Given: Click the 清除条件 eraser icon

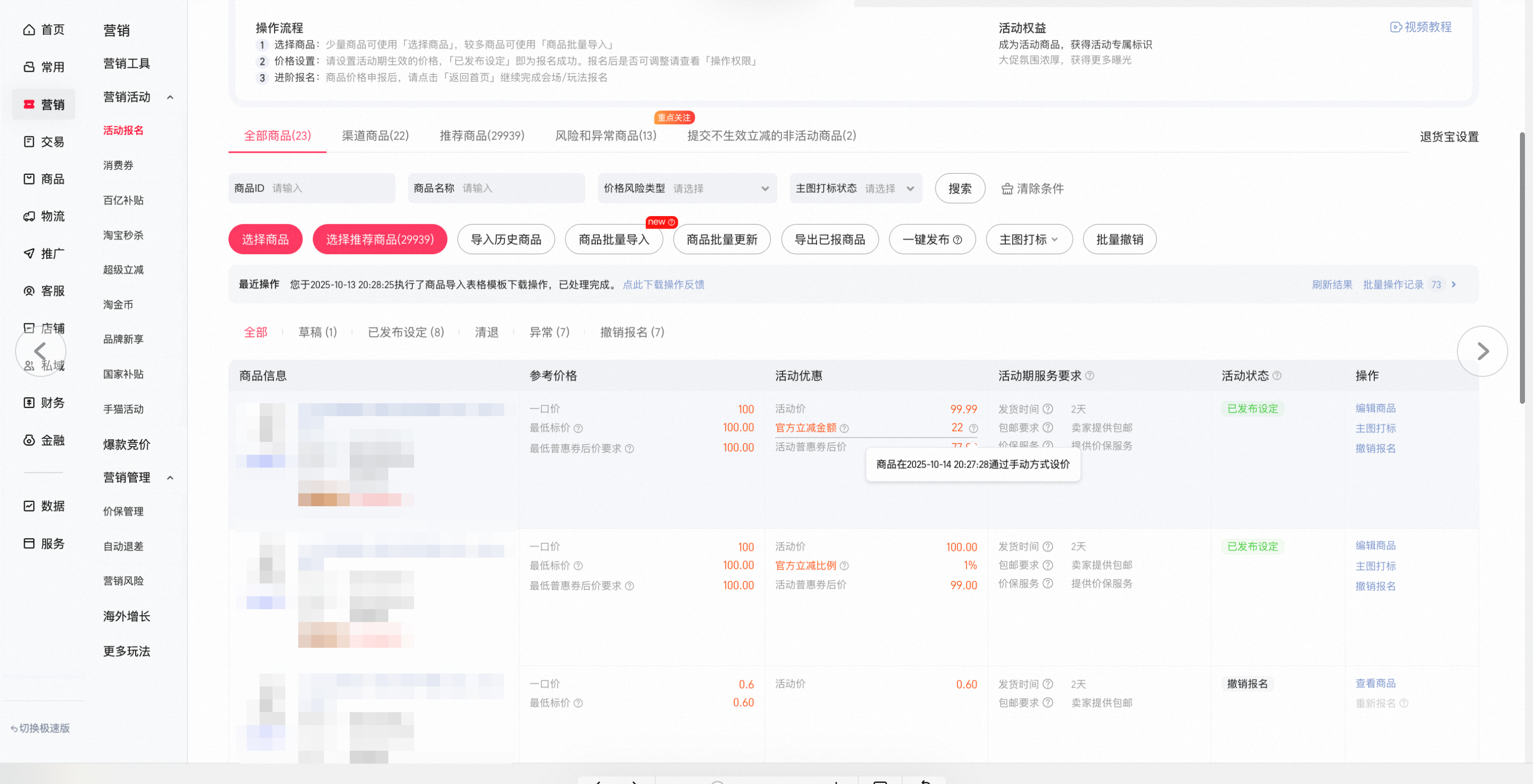Looking at the screenshot, I should click(1007, 189).
